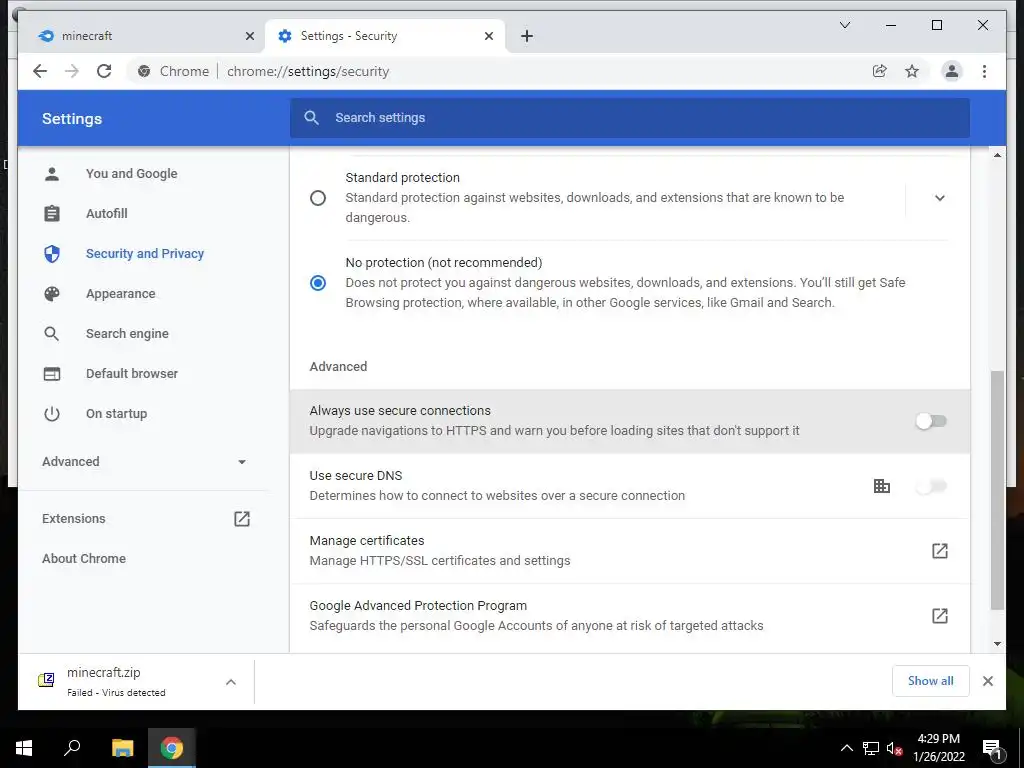
Task: Go back with the browser back arrow
Action: (40, 71)
